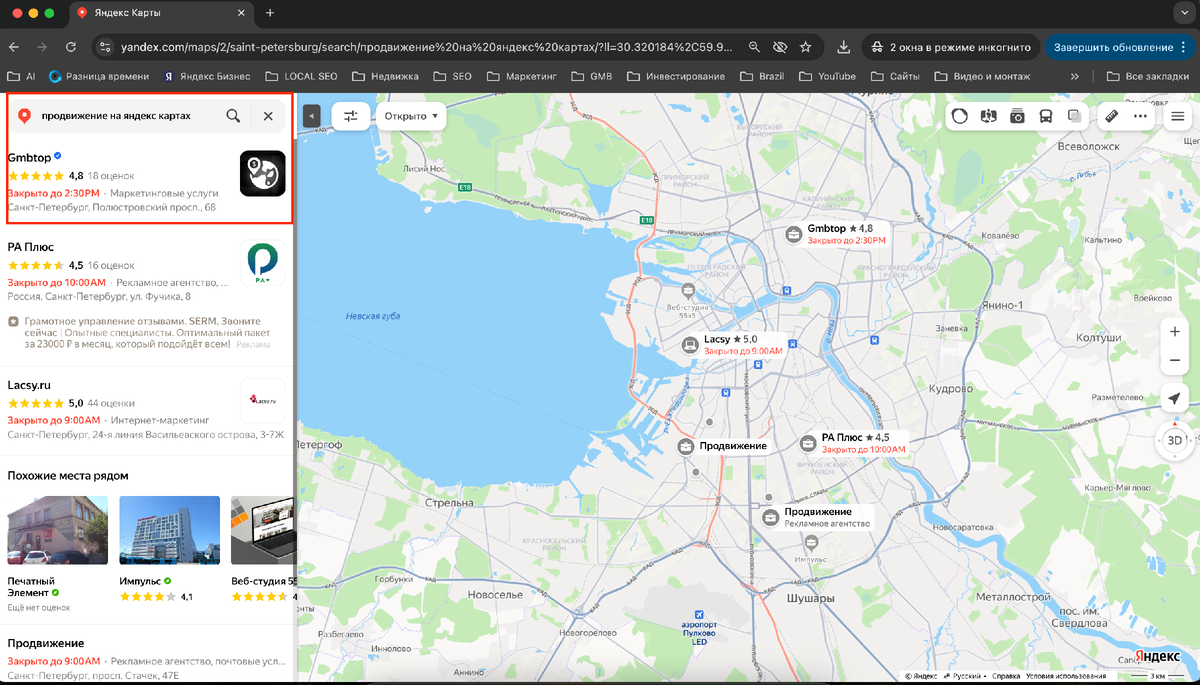Open the Gmbtop listing title
Viewport: 1200px width, 685px height.
[29, 157]
